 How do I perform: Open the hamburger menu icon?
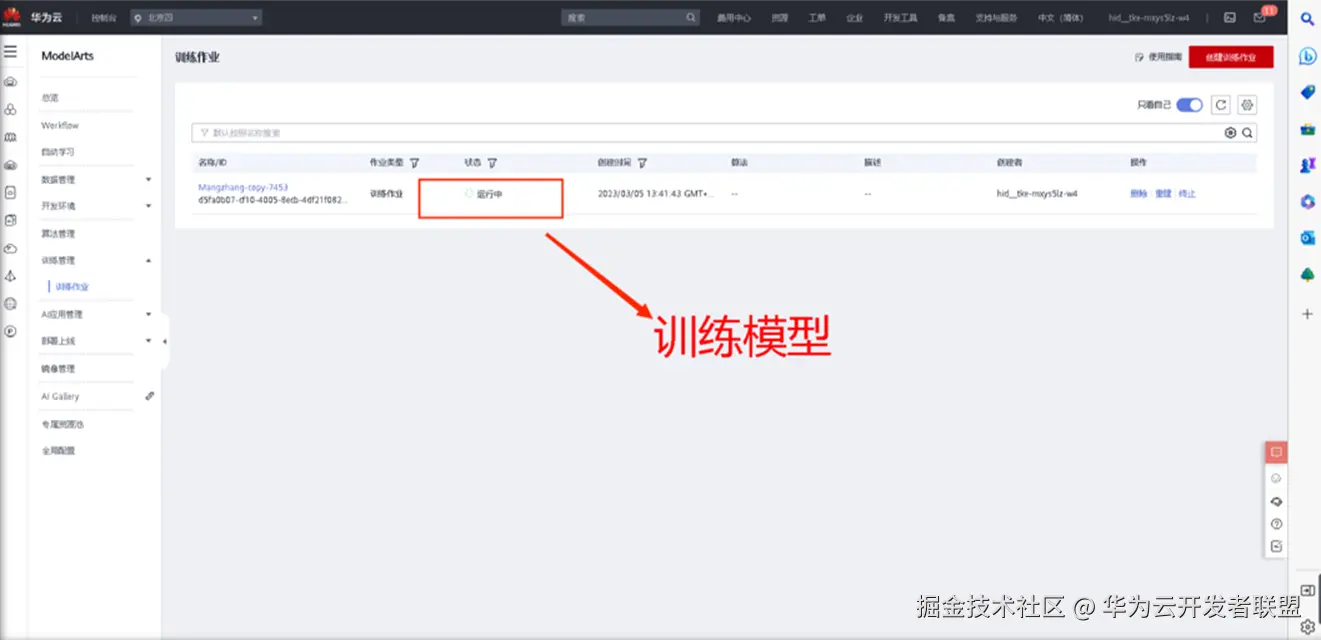(11, 51)
